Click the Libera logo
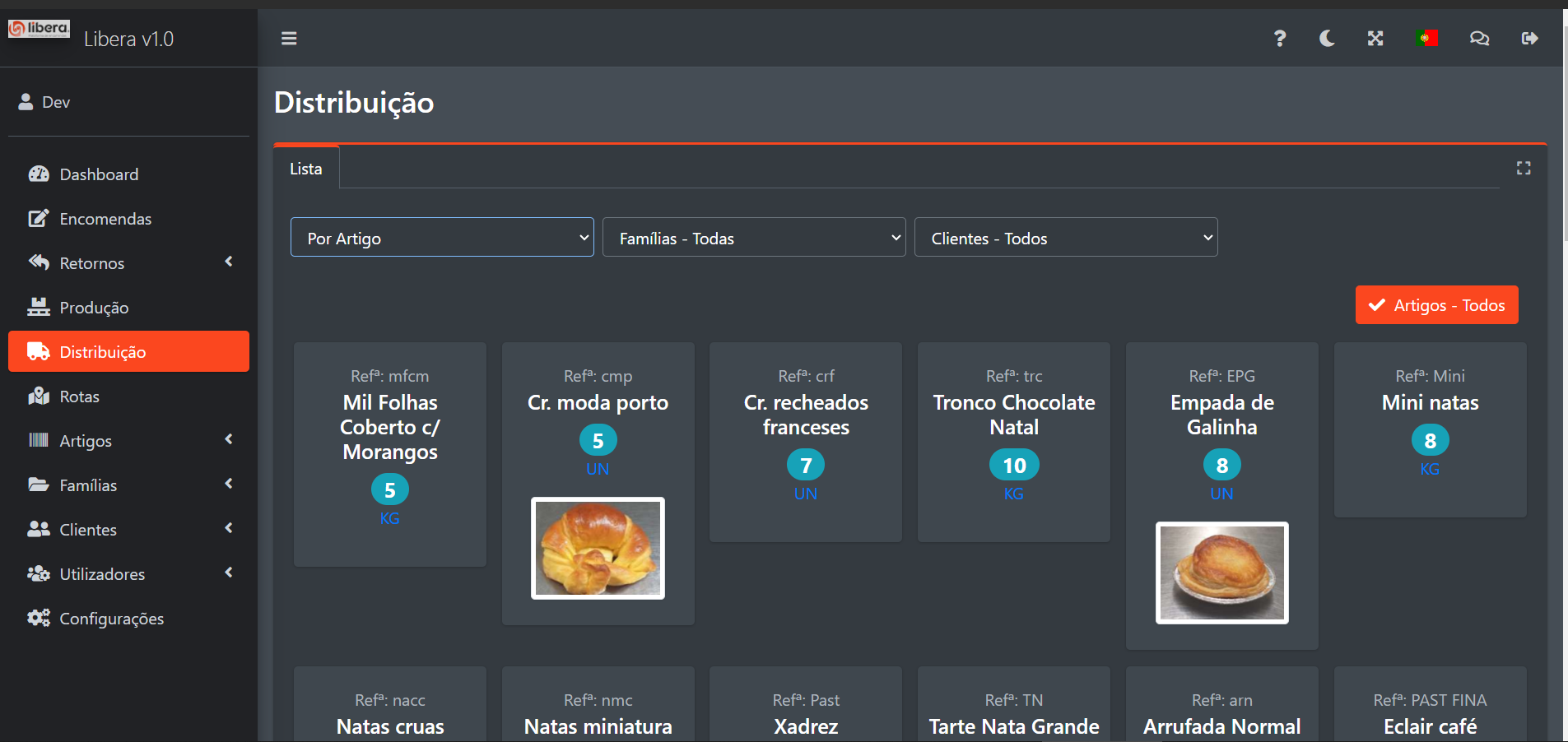1568x742 pixels. (40, 30)
